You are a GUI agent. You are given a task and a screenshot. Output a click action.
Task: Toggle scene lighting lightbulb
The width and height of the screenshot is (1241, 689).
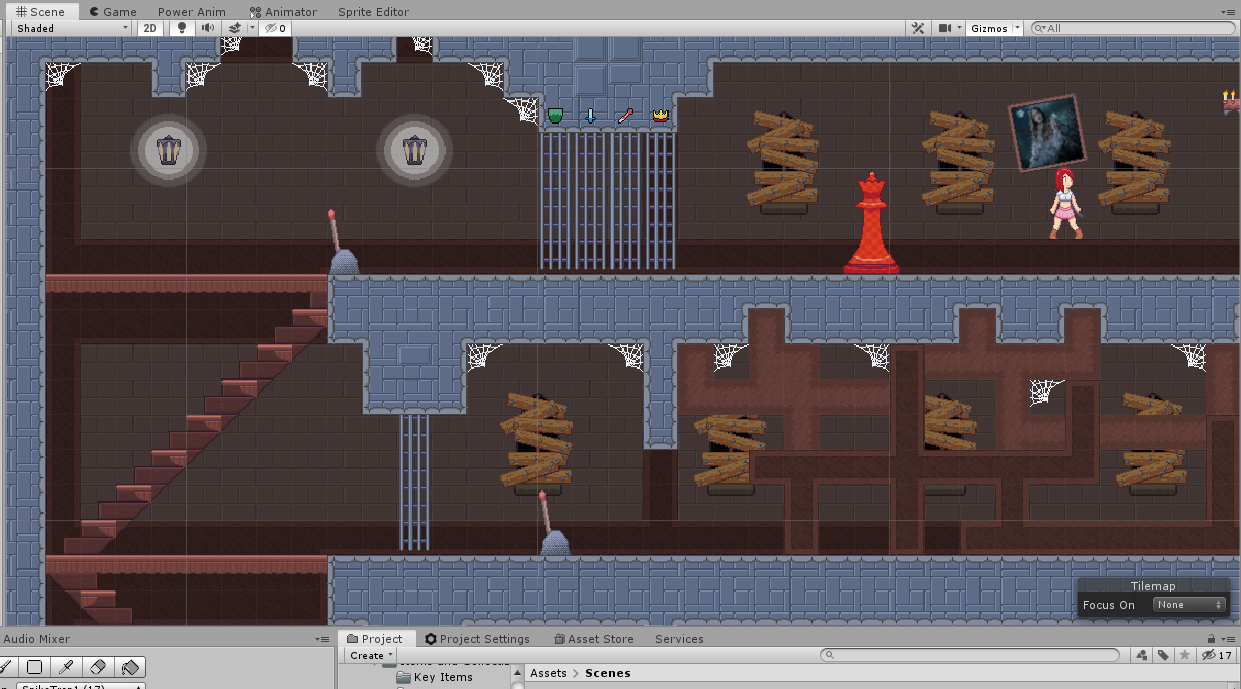coord(181,28)
